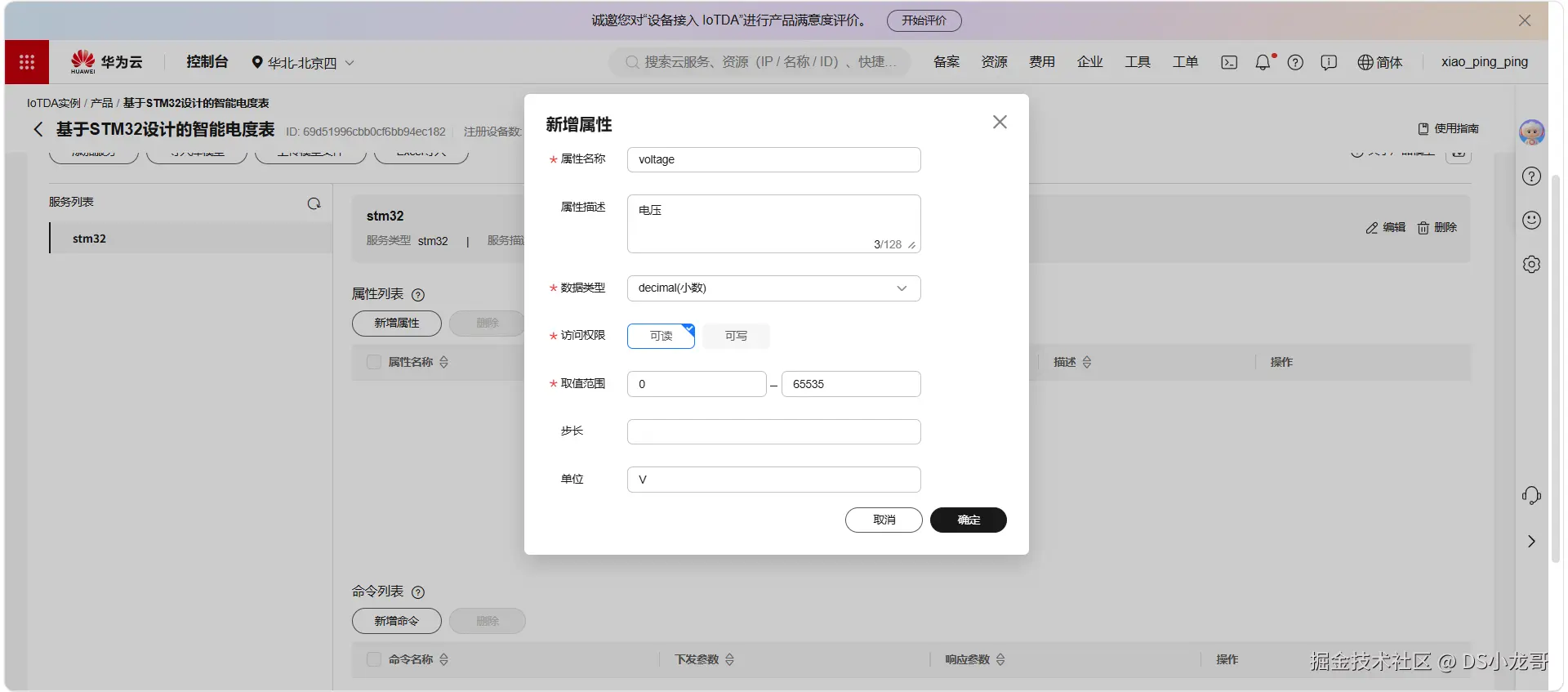1568x692 pixels.
Task: Click the 取消 button
Action: (884, 520)
